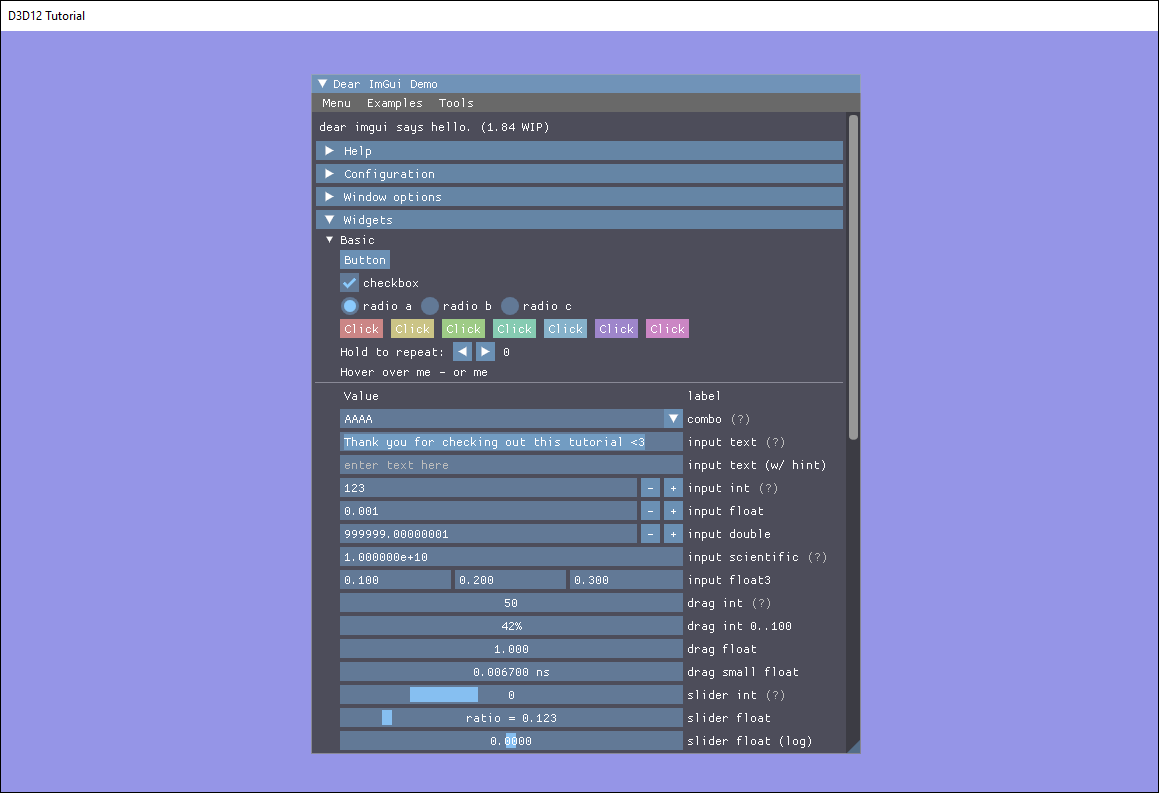1159x793 pixels.
Task: Click the (?) marker beside input scientific
Action: coord(817,557)
